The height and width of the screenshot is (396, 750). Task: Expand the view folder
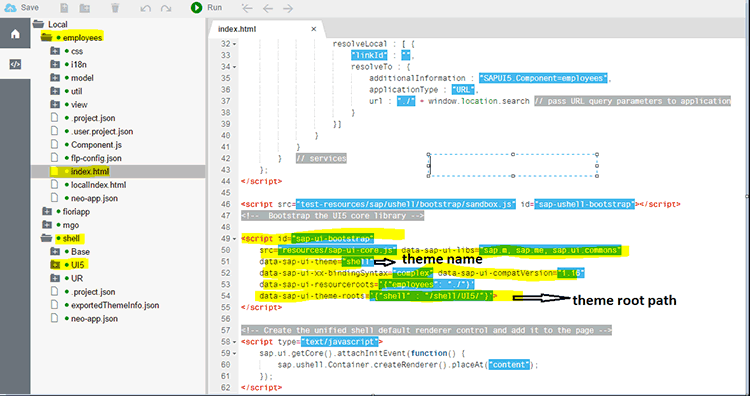pyautogui.click(x=55, y=105)
